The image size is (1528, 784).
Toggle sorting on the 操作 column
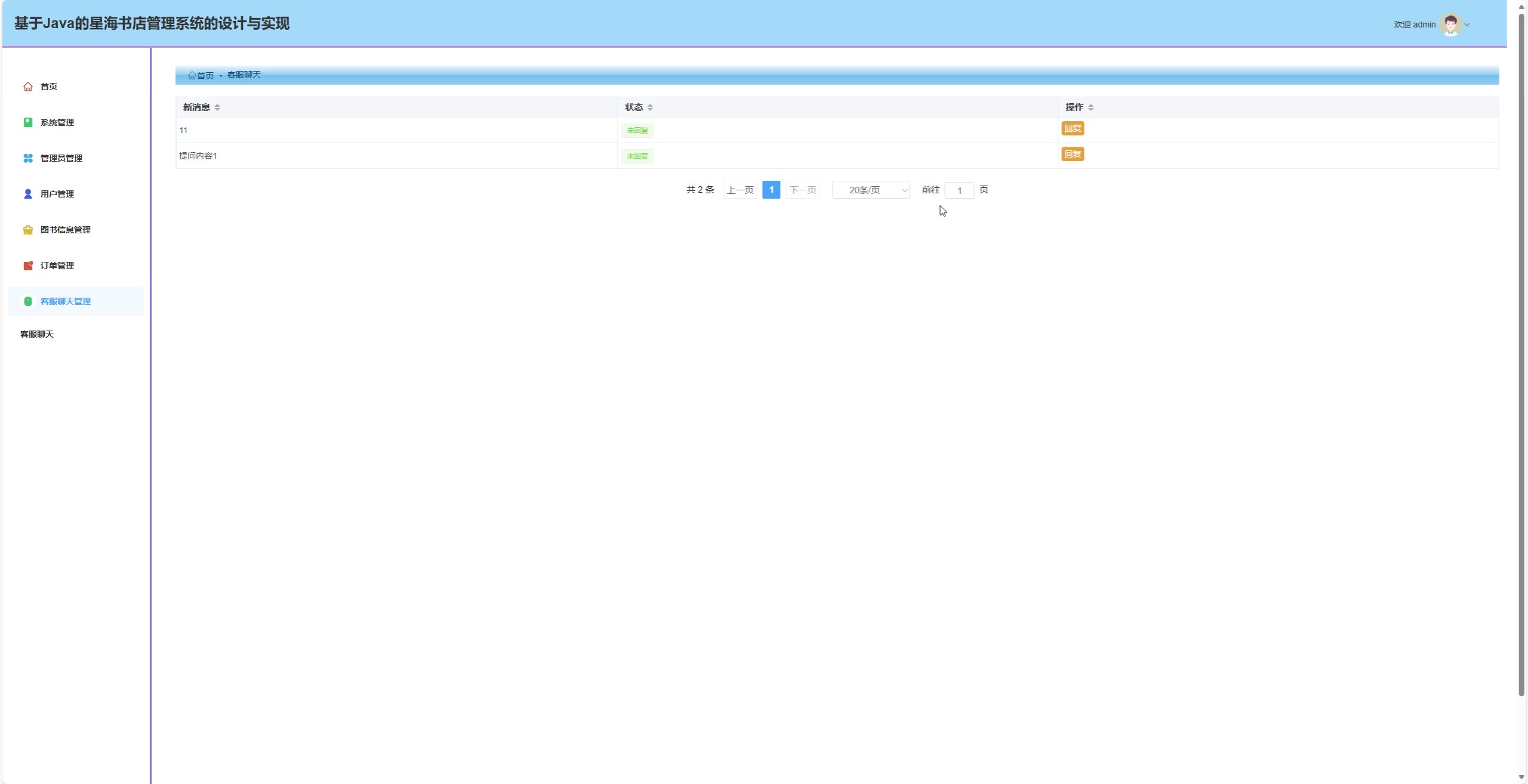tap(1090, 107)
